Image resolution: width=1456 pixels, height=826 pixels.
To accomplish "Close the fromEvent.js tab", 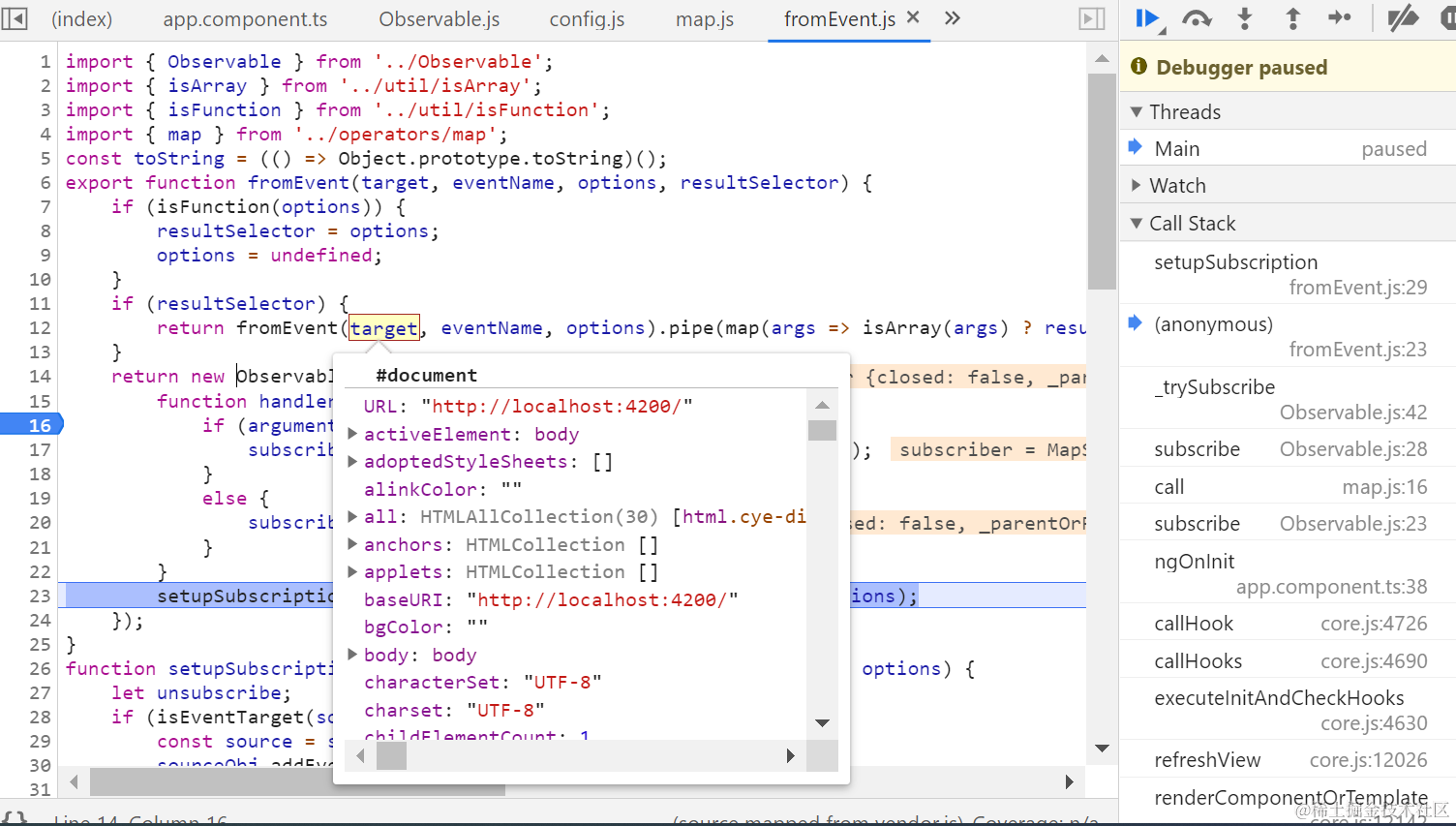I will tap(913, 17).
